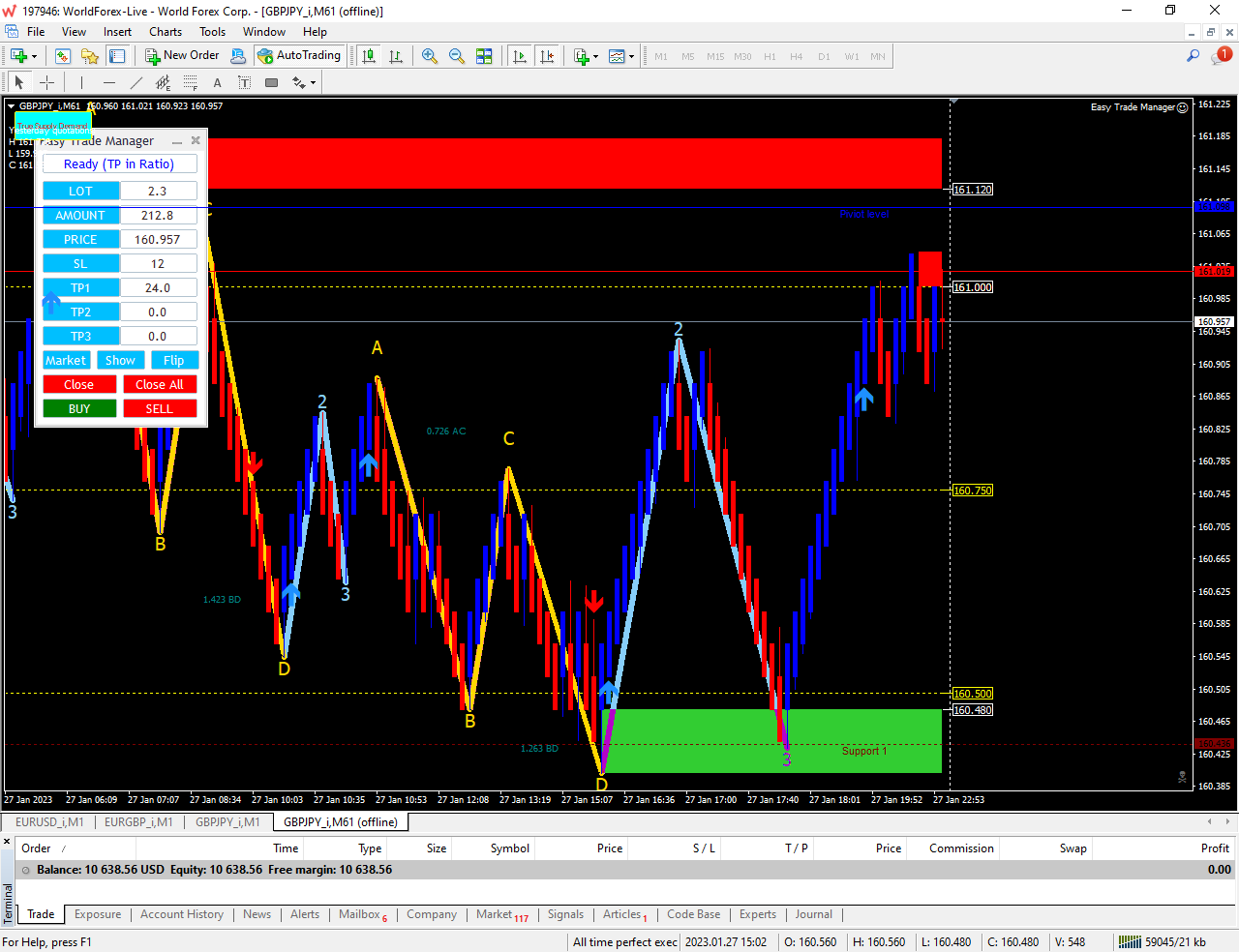Select the M15 timeframe

coord(715,56)
